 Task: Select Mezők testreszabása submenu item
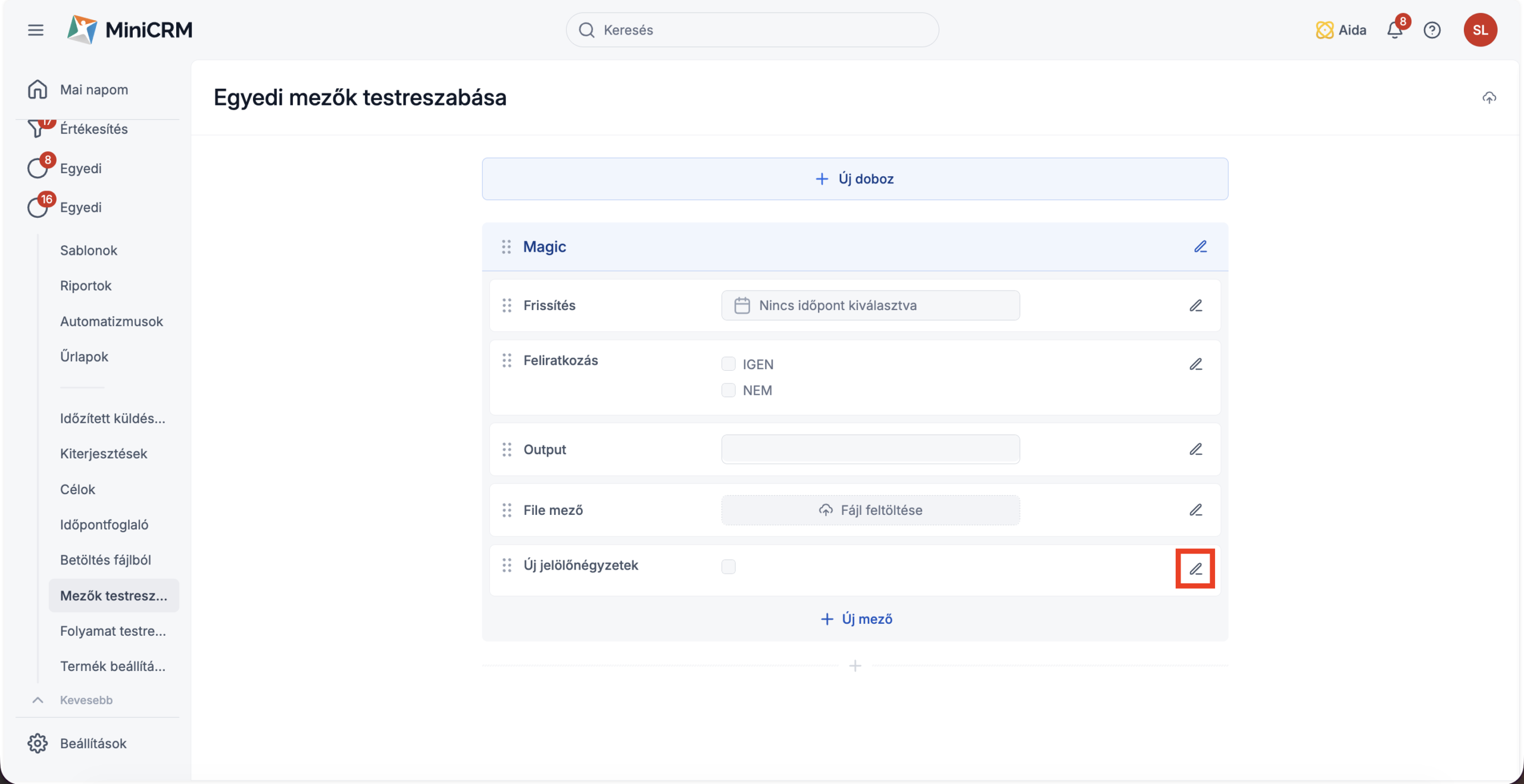click(x=114, y=595)
